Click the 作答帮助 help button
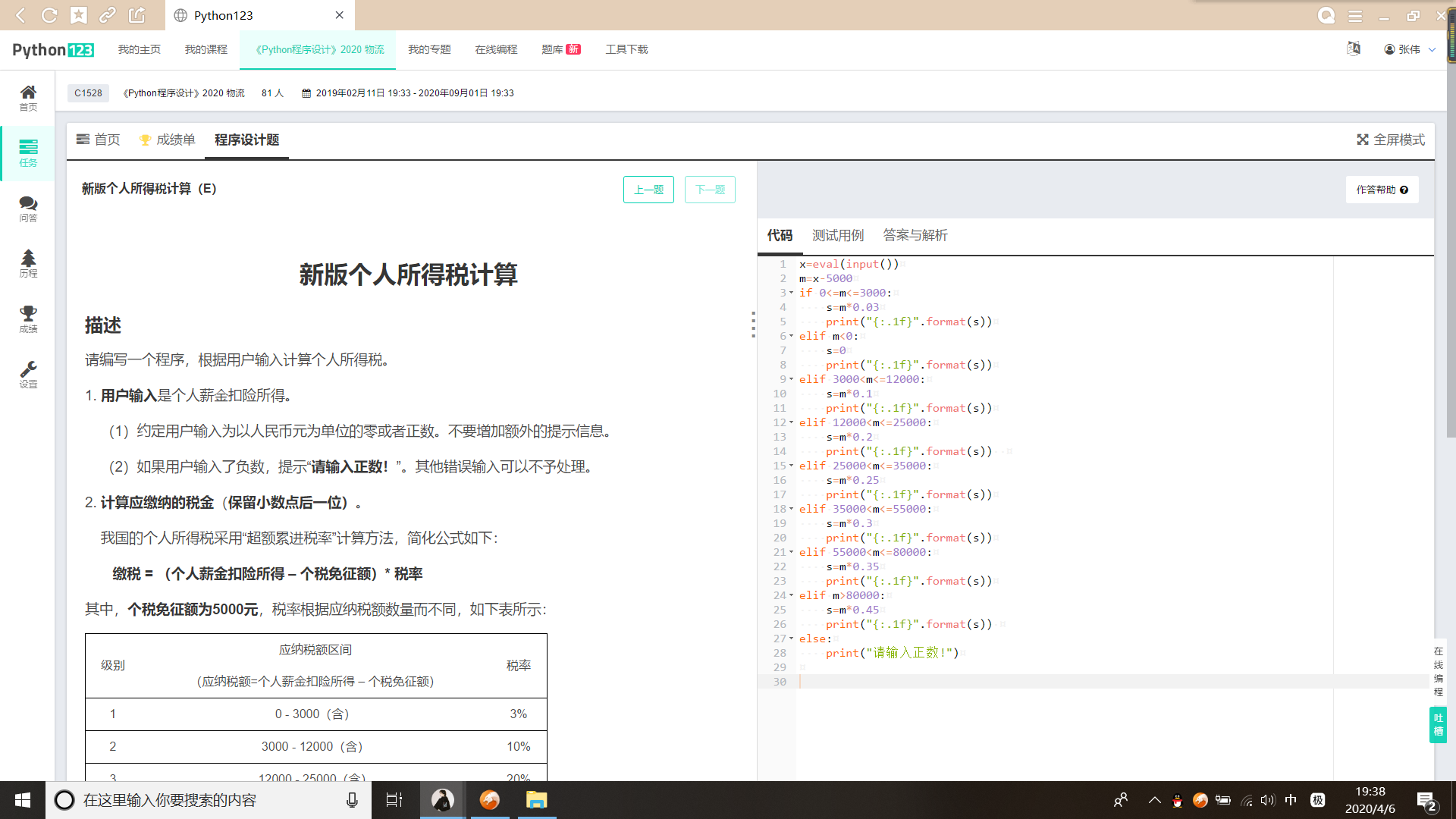Image resolution: width=1456 pixels, height=819 pixels. (x=1382, y=190)
